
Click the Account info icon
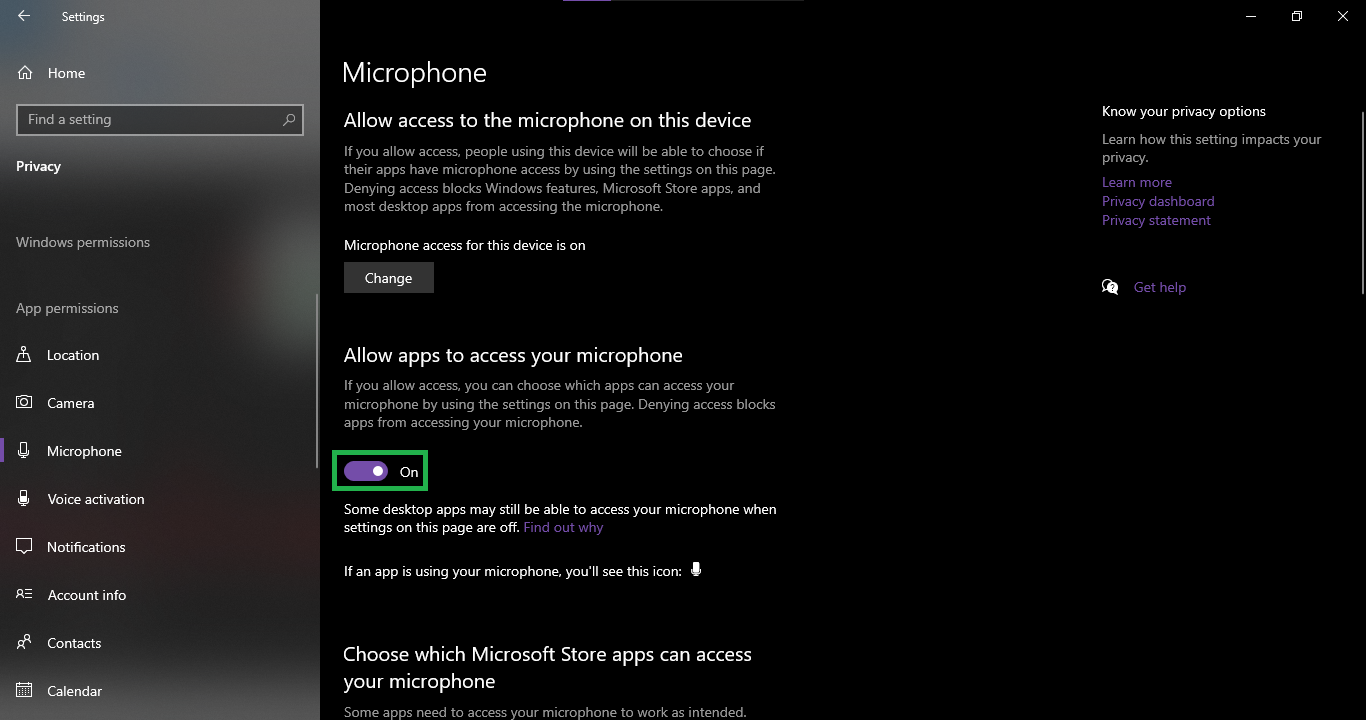(24, 595)
